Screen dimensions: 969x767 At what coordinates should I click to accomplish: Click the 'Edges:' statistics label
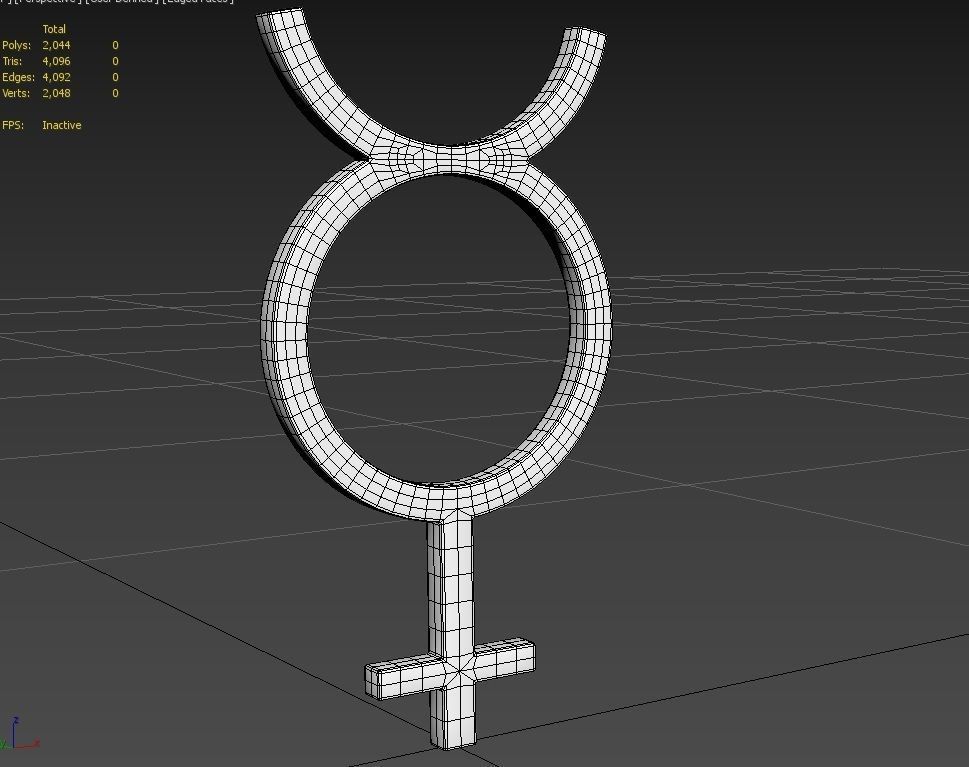tap(19, 77)
